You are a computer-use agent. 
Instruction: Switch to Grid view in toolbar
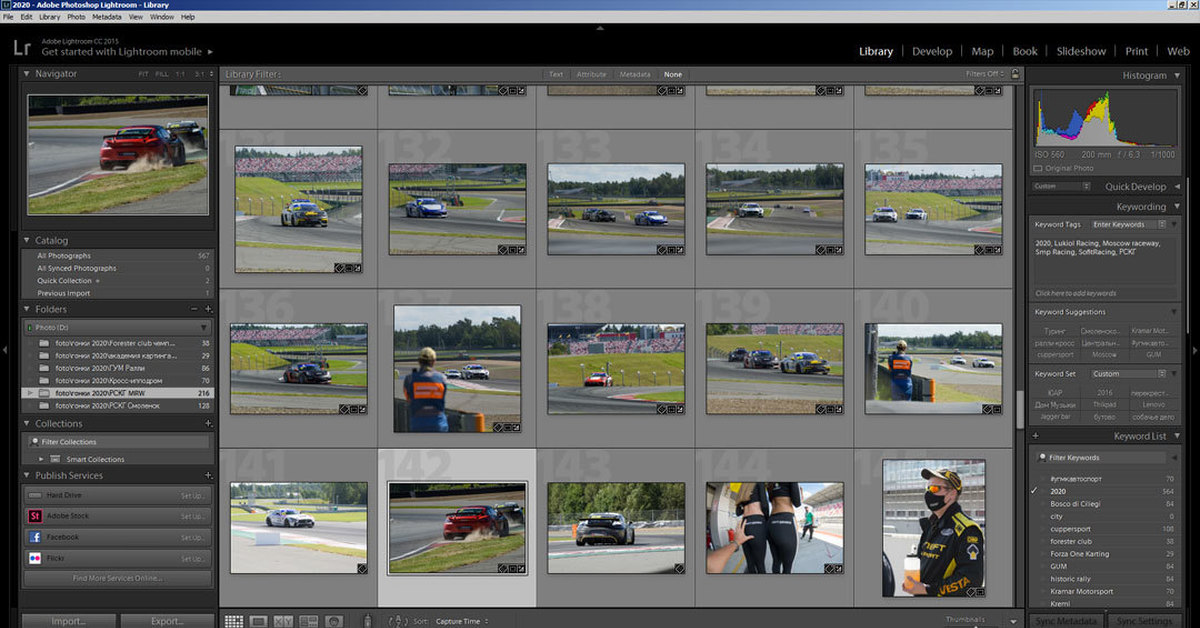(x=233, y=621)
